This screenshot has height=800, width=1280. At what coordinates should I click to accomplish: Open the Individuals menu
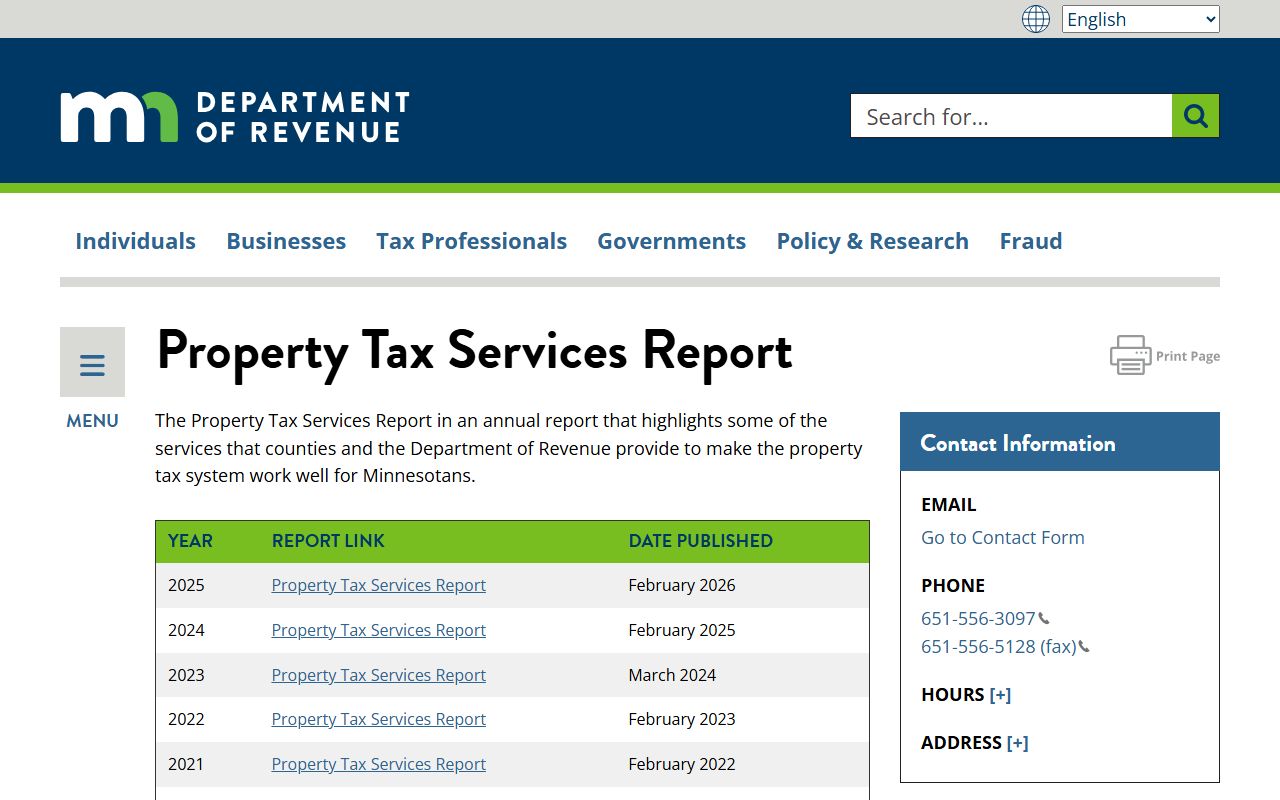pyautogui.click(x=135, y=241)
